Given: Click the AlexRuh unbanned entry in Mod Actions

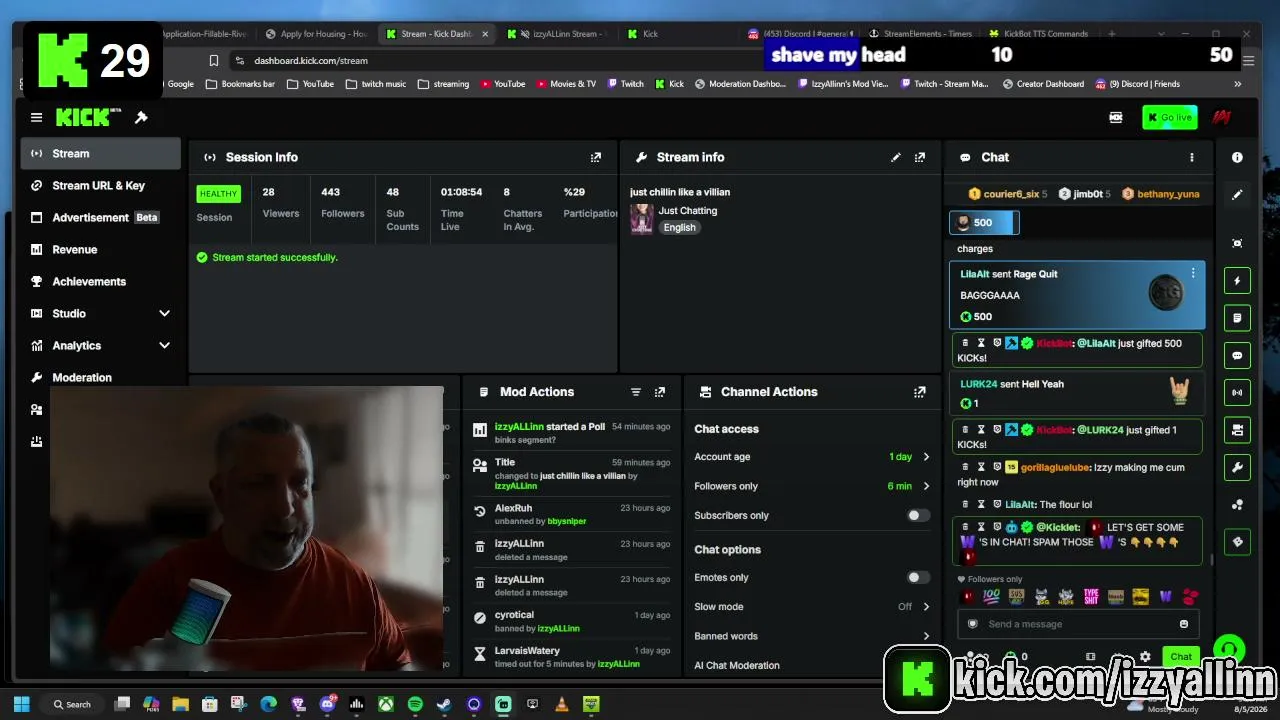Looking at the screenshot, I should pos(573,514).
